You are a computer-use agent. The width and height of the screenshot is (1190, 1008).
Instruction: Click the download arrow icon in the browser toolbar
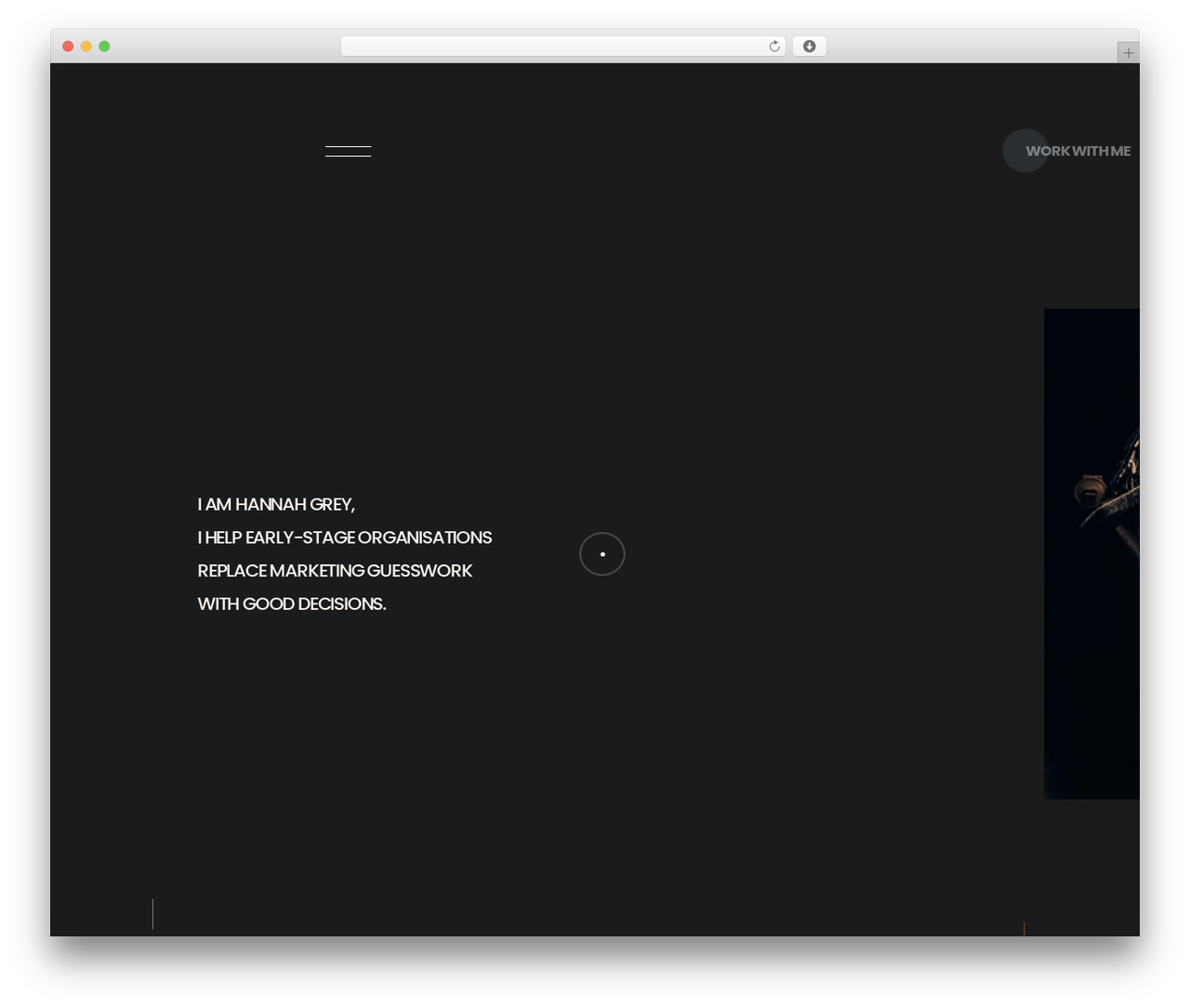tap(809, 46)
